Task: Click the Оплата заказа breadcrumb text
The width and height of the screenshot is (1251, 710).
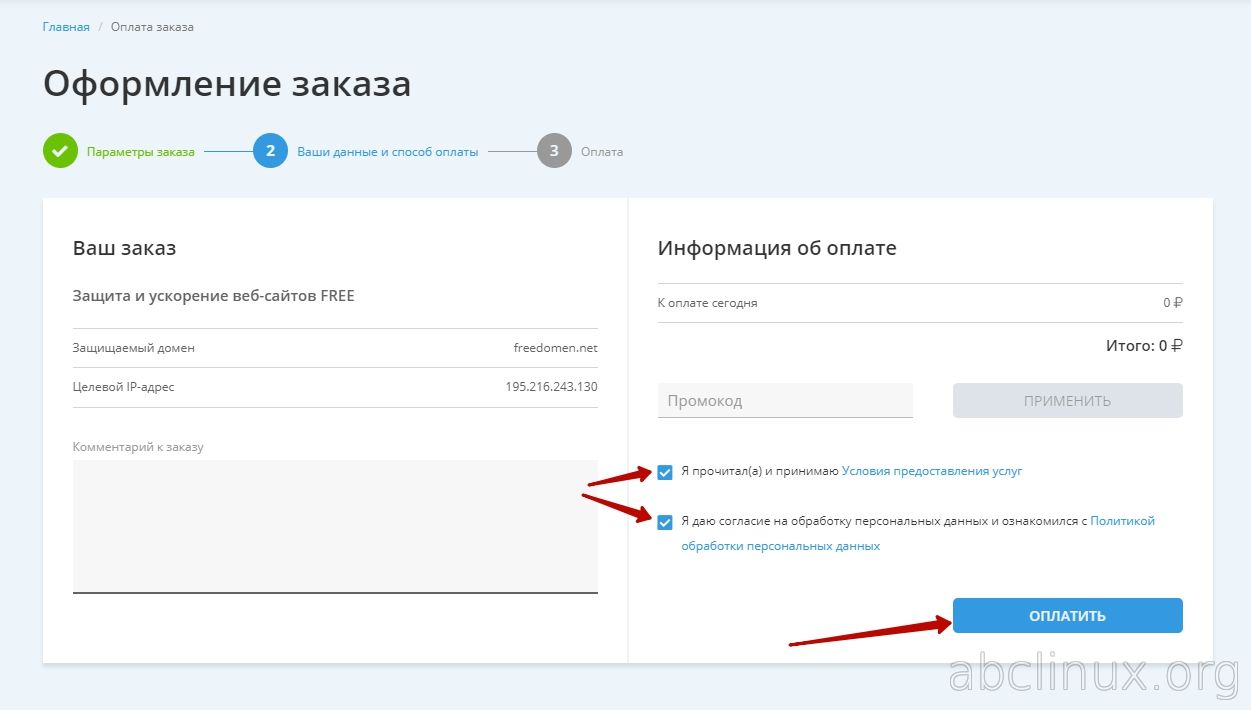Action: 152,27
